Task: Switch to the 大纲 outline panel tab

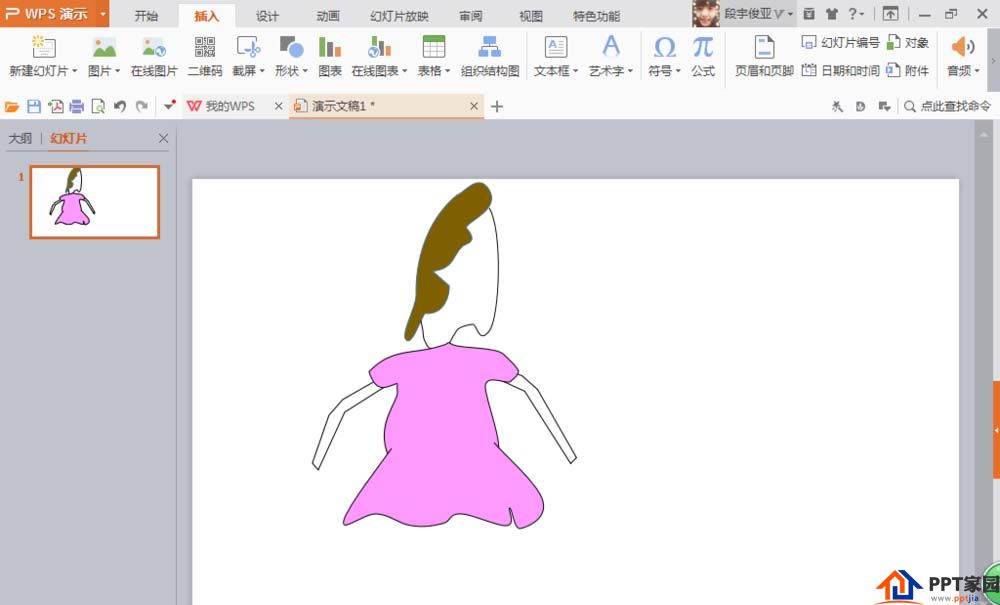Action: 20,139
